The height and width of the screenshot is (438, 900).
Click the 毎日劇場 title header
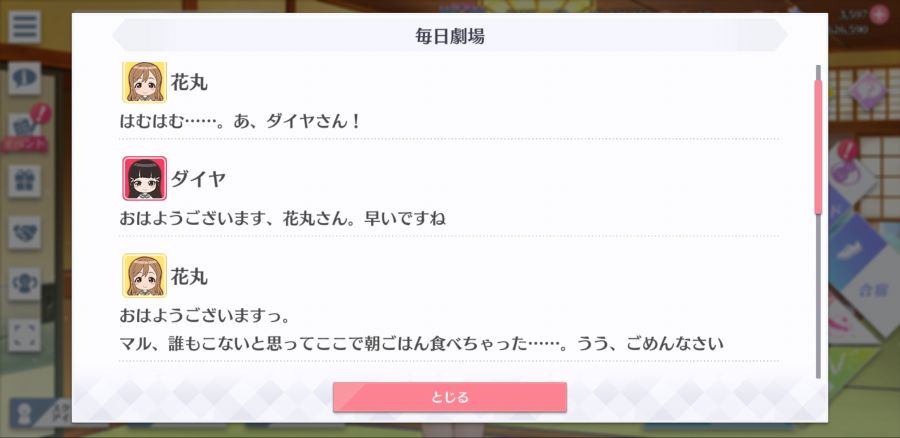449,36
